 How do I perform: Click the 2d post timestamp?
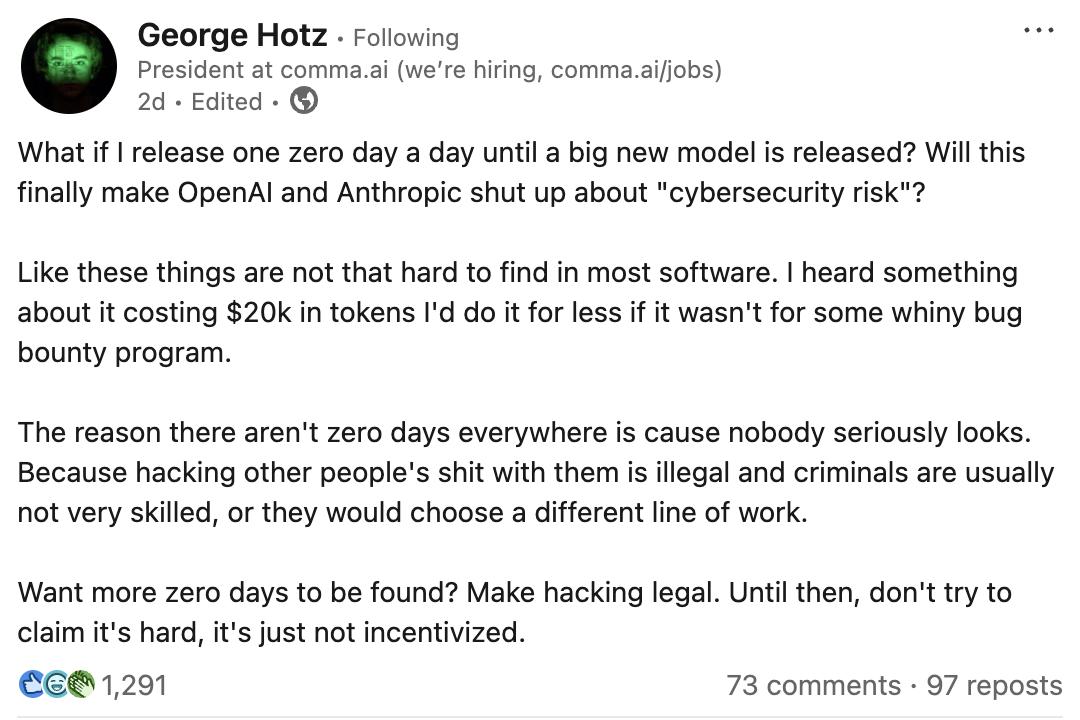click(x=151, y=102)
